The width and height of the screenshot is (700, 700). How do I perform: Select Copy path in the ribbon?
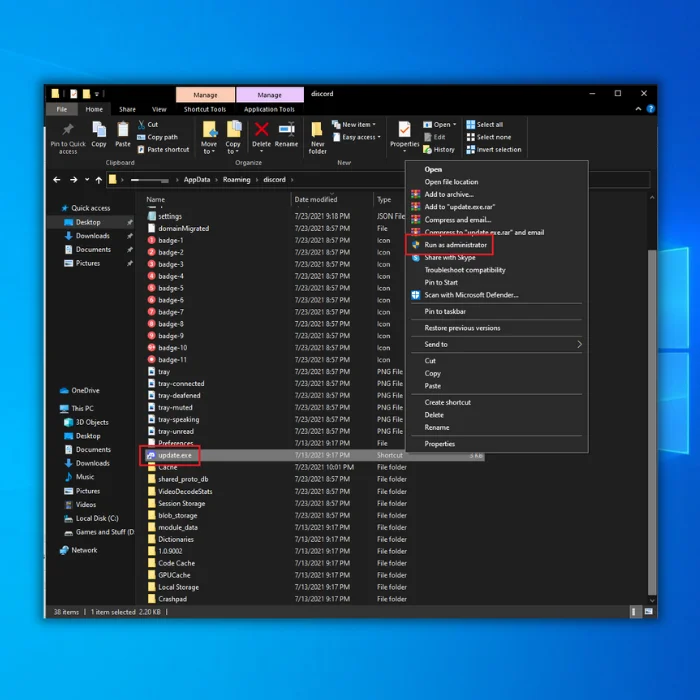coord(157,137)
